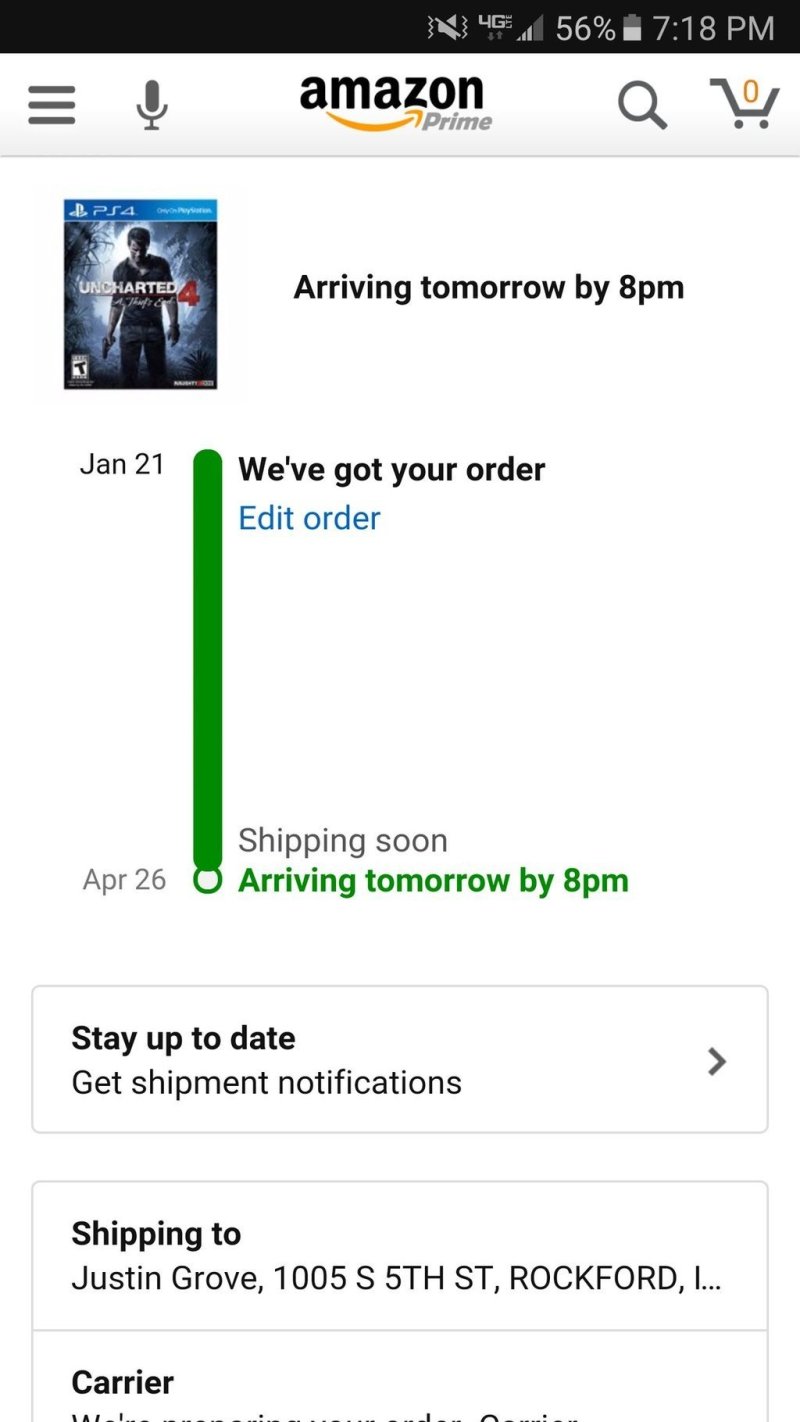Open the hamburger navigation menu
This screenshot has height=1422, width=800.
click(x=51, y=105)
